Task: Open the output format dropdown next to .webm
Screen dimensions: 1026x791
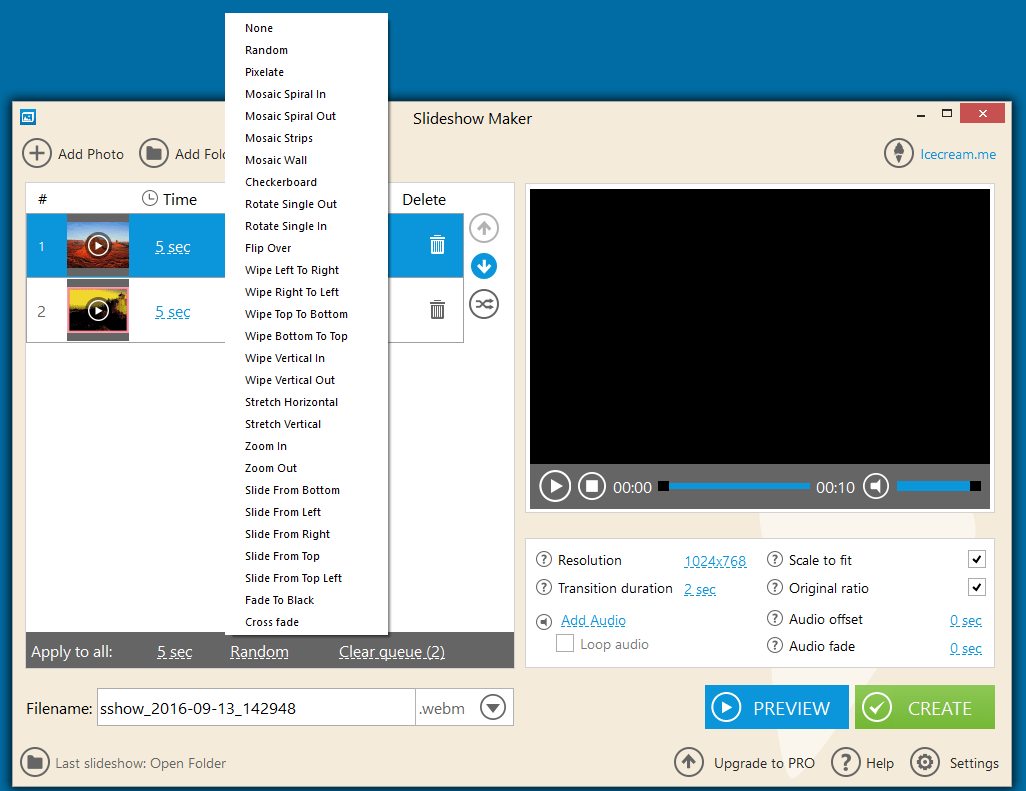Action: pos(492,707)
